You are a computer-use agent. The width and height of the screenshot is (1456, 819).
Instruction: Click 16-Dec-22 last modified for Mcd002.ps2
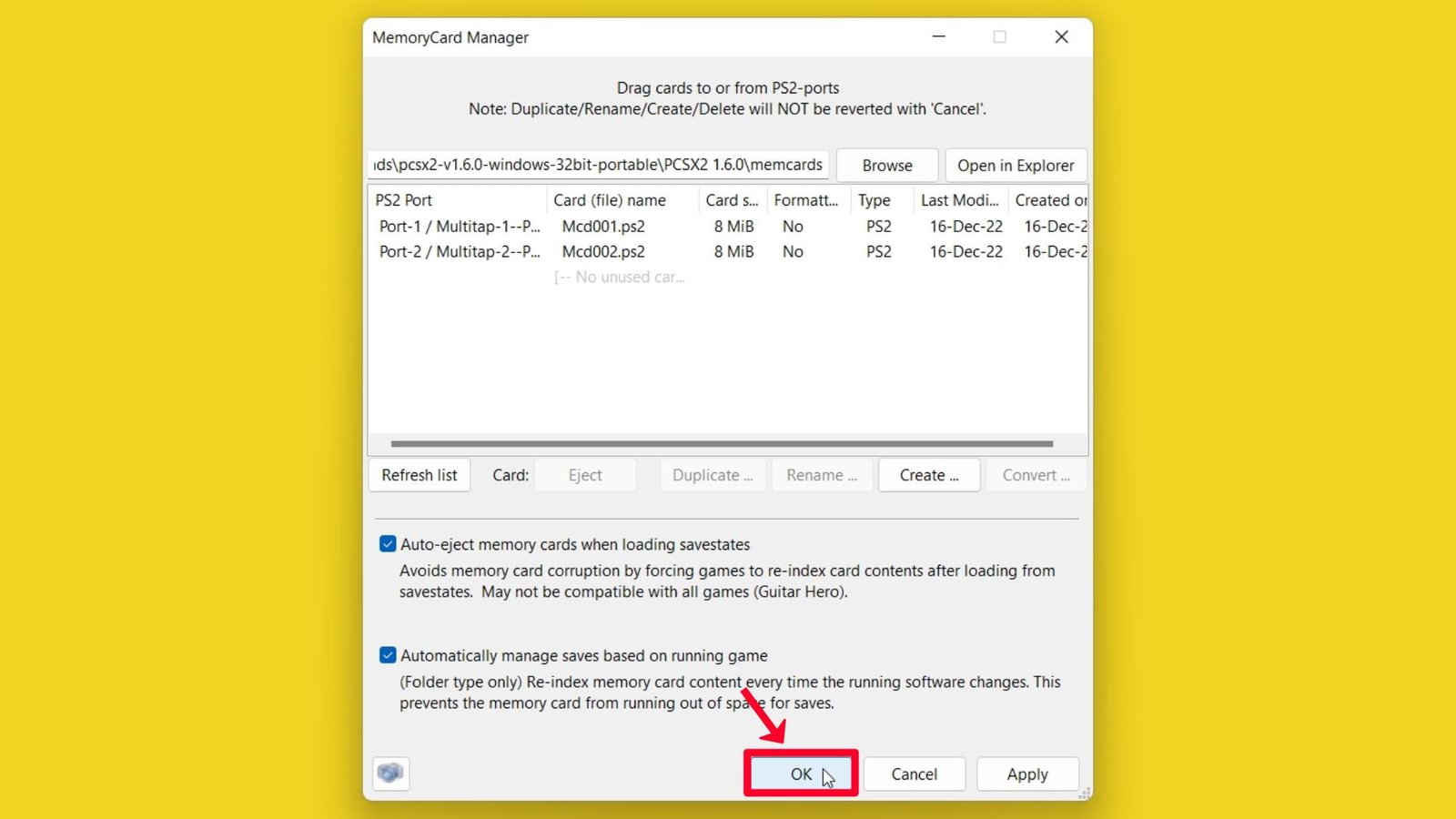click(x=966, y=252)
